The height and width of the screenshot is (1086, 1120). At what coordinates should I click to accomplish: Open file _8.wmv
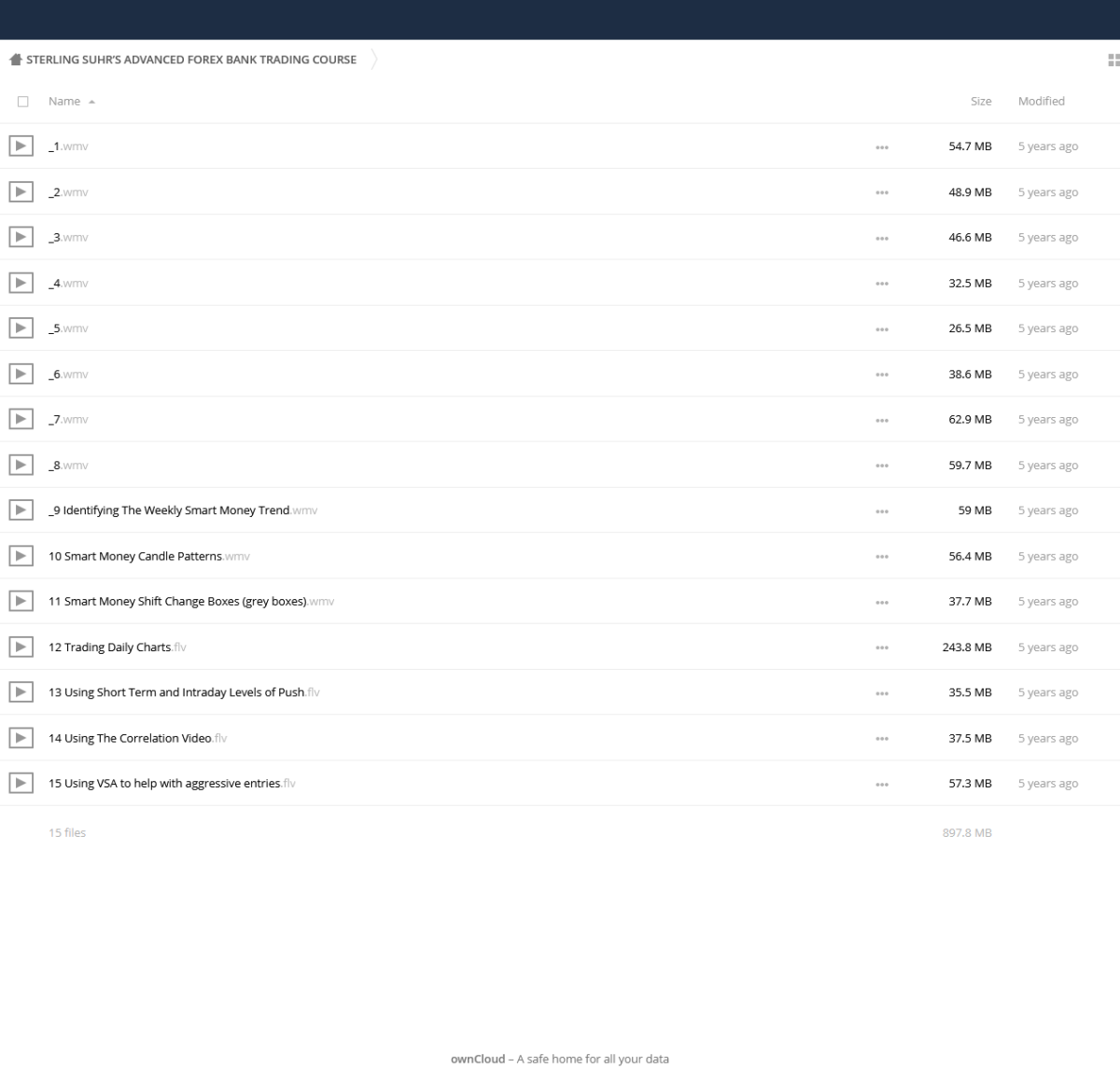(68, 465)
